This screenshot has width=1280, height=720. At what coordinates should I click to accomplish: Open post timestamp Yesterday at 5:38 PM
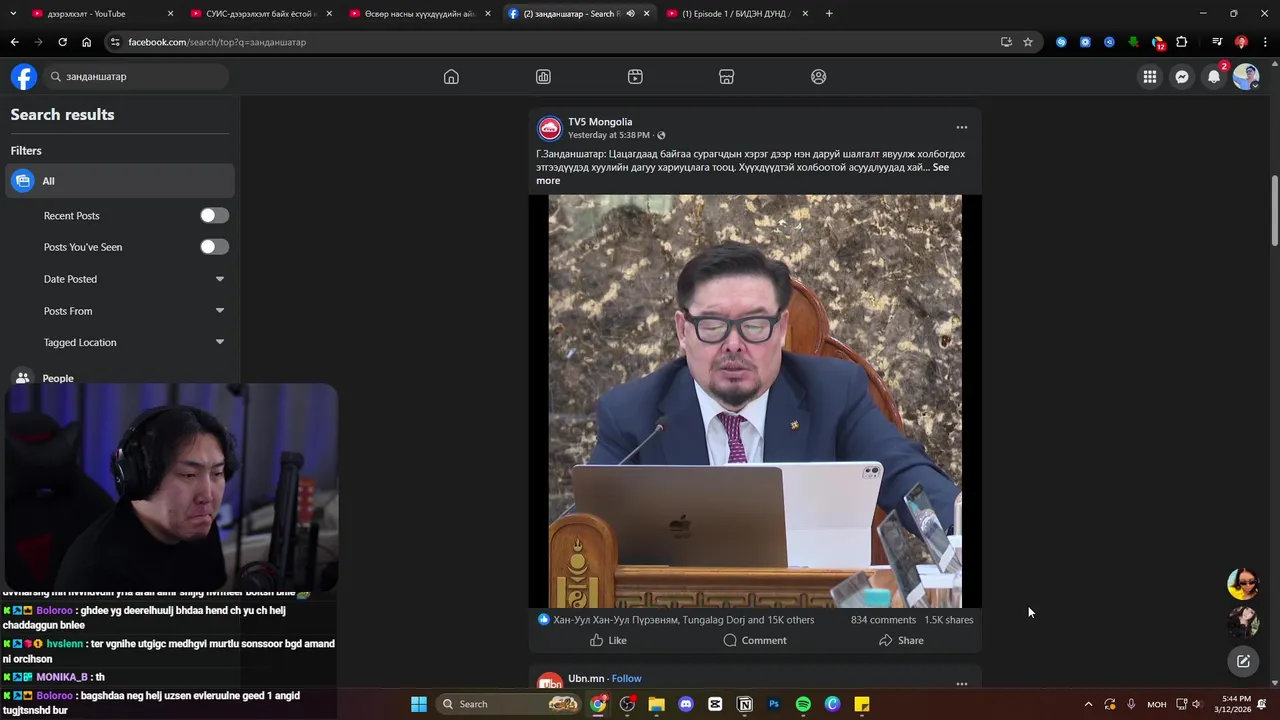point(609,135)
